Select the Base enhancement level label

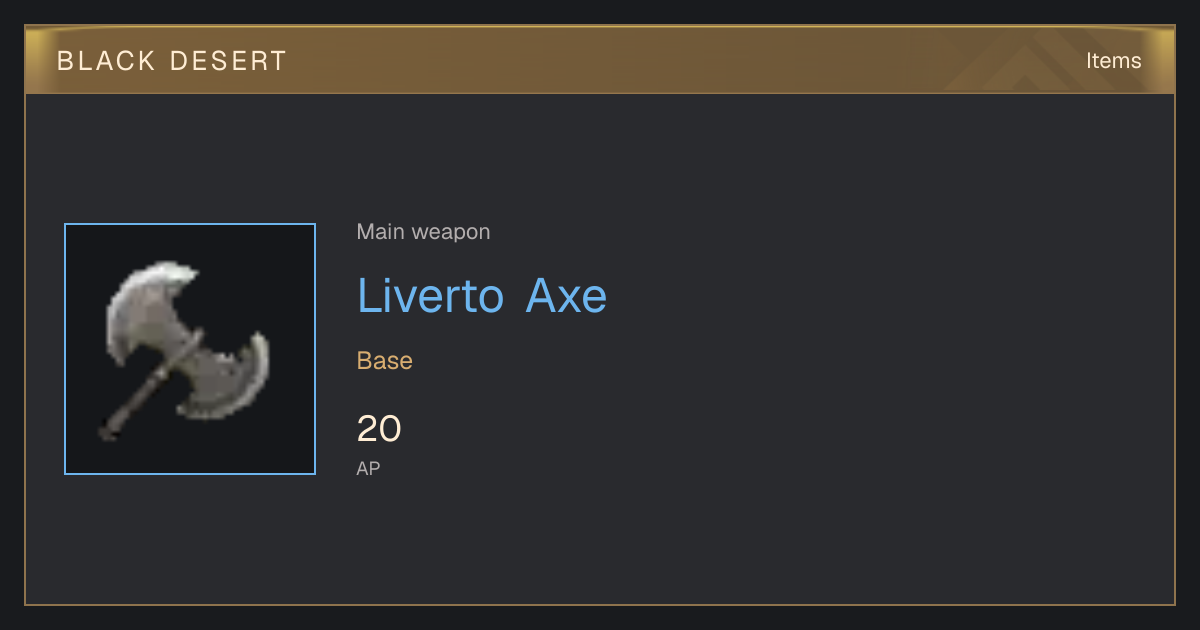[385, 361]
